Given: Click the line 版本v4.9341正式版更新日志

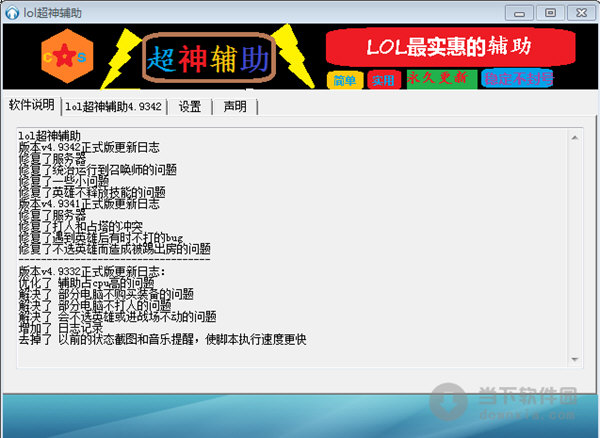Looking at the screenshot, I should pyautogui.click(x=89, y=204).
